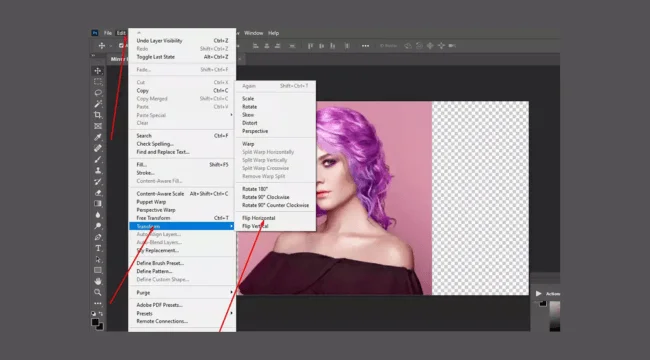This screenshot has height=360, width=650.
Task: Click the Edit menu scroll-up arrow at the top
Action: (139, 32)
